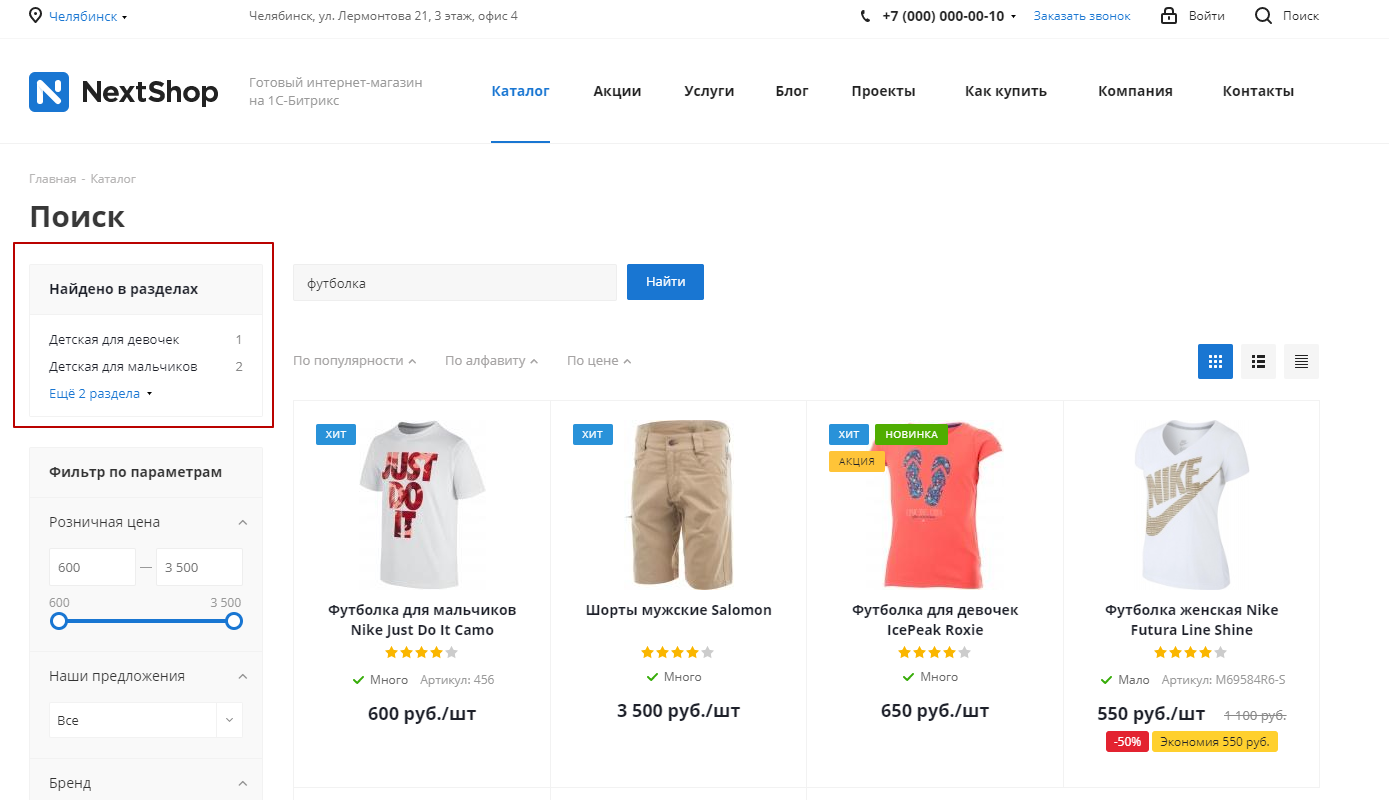This screenshot has width=1389, height=800.
Task: Open the Челябинск city dropdown
Action: point(88,16)
